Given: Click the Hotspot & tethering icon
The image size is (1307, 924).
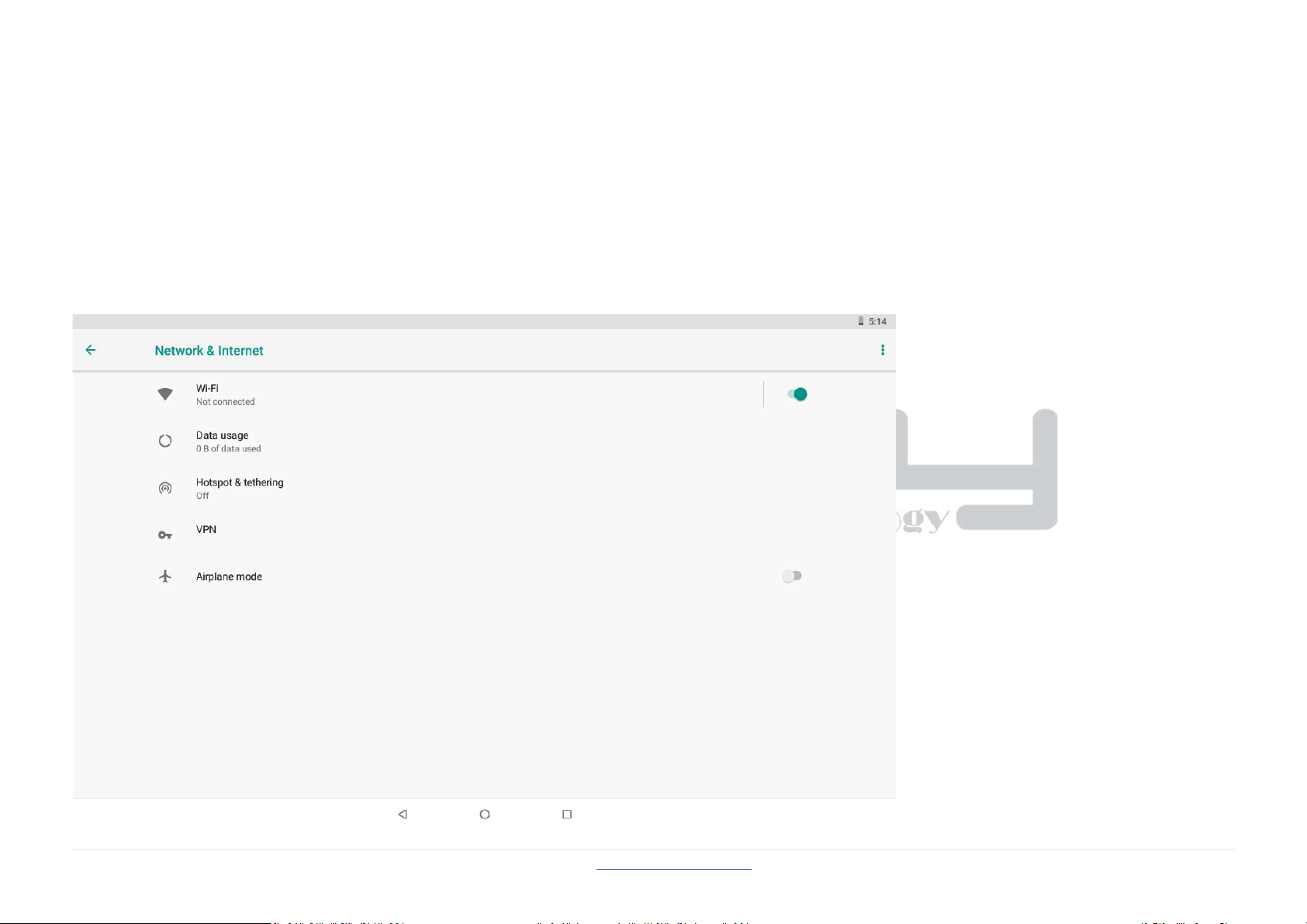Looking at the screenshot, I should (x=165, y=488).
